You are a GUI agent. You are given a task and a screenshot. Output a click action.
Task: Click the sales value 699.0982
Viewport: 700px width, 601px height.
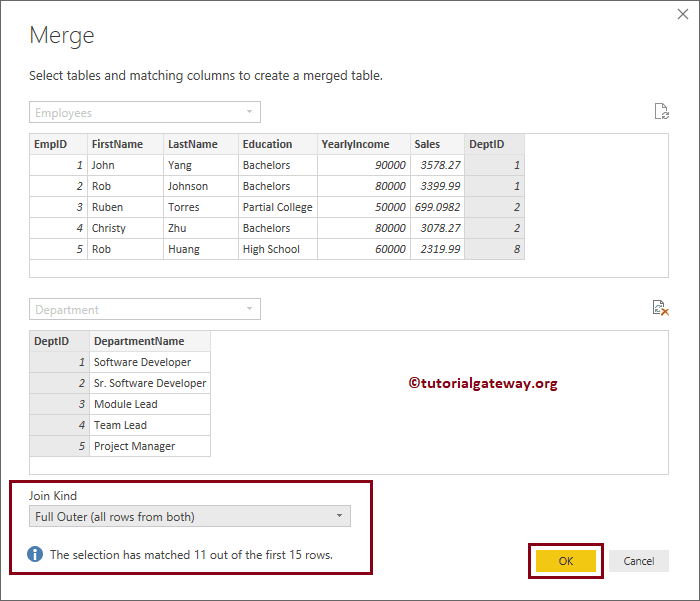point(437,207)
